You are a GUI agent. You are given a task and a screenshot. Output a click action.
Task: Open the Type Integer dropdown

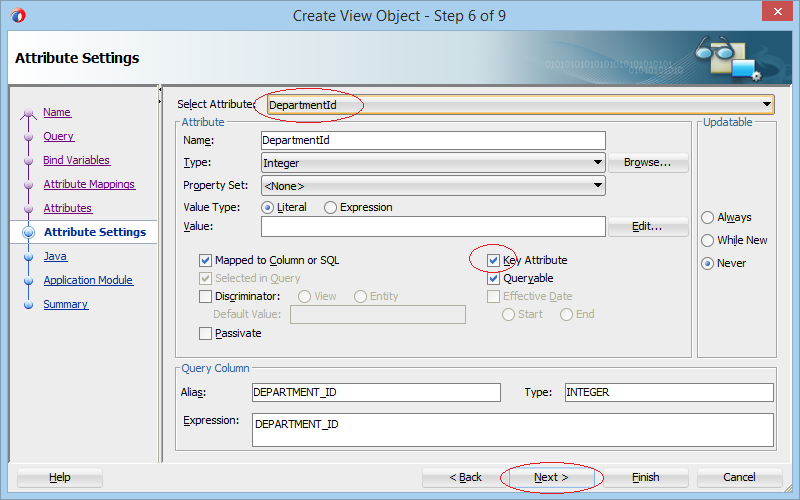[433, 163]
